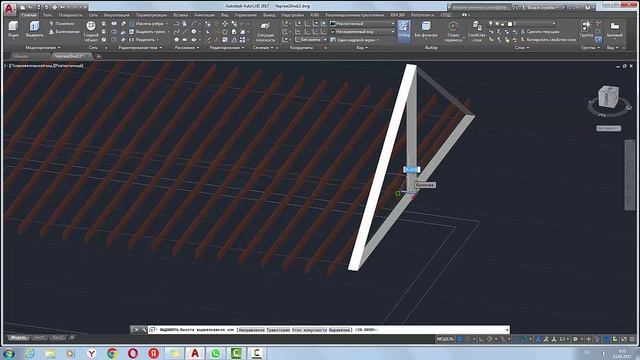Click the Вытягивание (Presspull) tool
This screenshot has width=640, height=360.
(64, 31)
